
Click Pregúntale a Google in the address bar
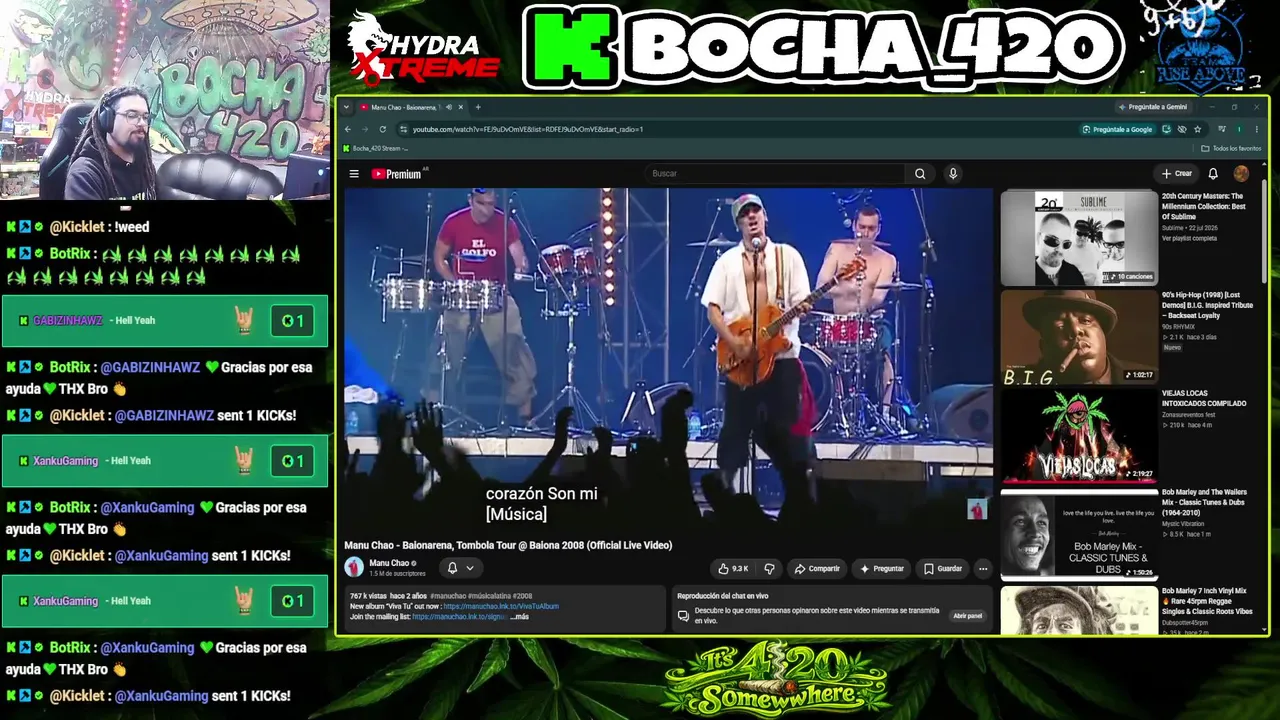1118,129
